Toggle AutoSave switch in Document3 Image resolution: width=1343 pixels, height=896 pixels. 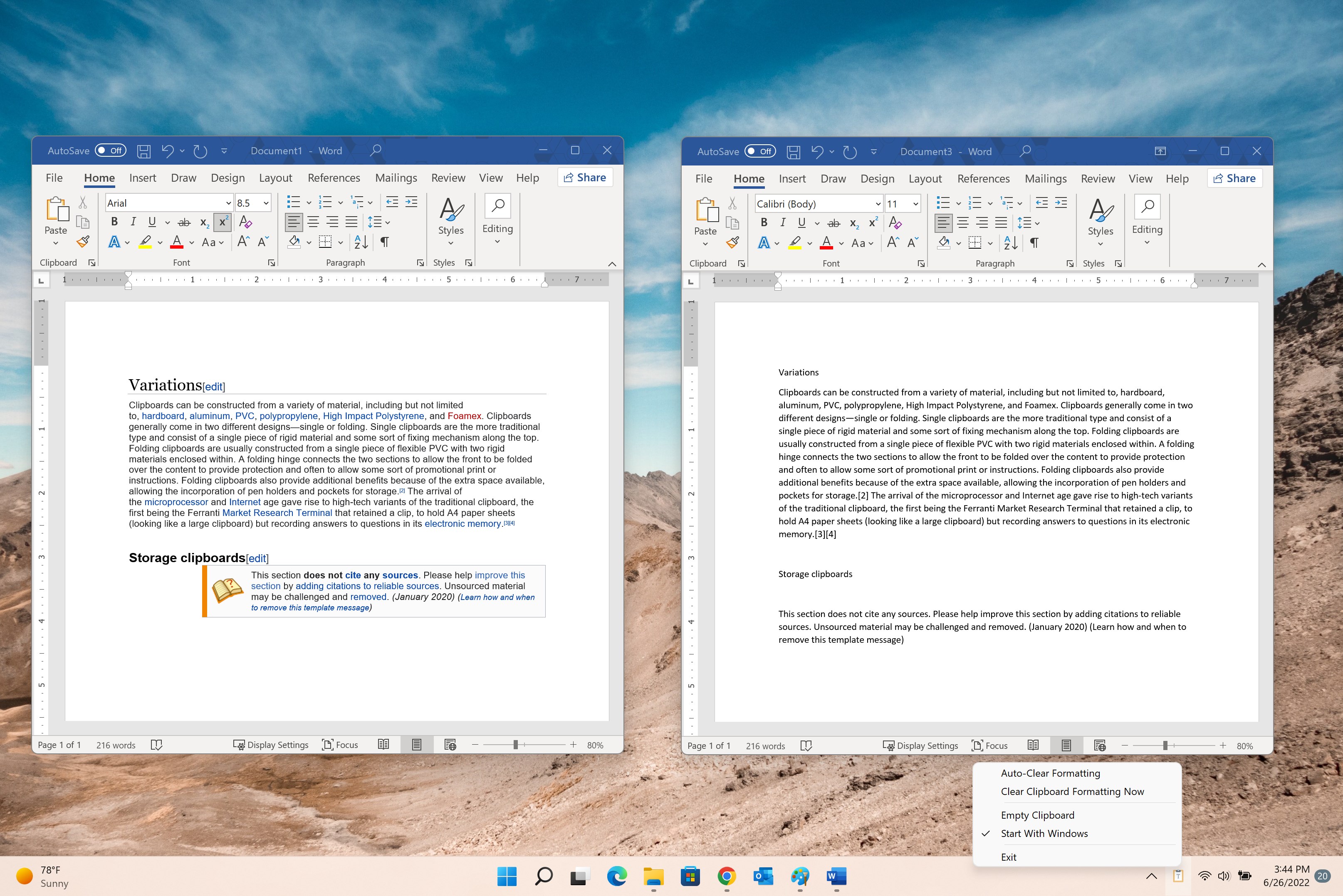760,151
